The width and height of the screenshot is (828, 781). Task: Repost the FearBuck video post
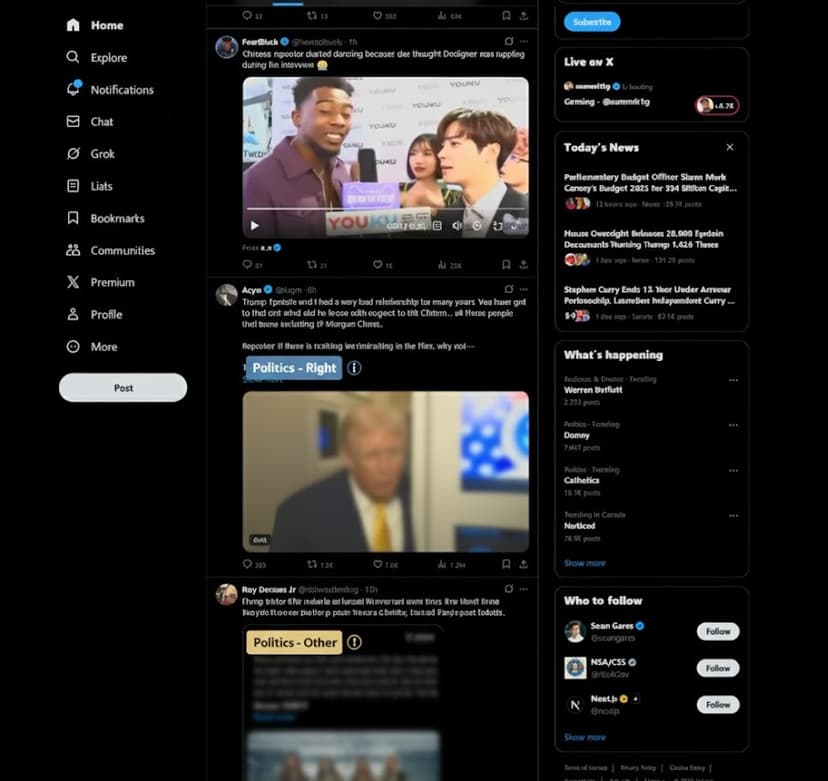(x=312, y=265)
